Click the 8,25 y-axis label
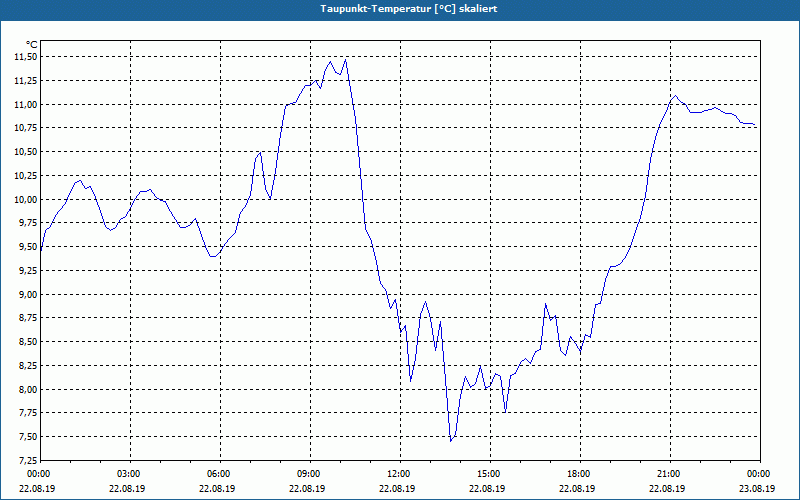 click(28, 365)
